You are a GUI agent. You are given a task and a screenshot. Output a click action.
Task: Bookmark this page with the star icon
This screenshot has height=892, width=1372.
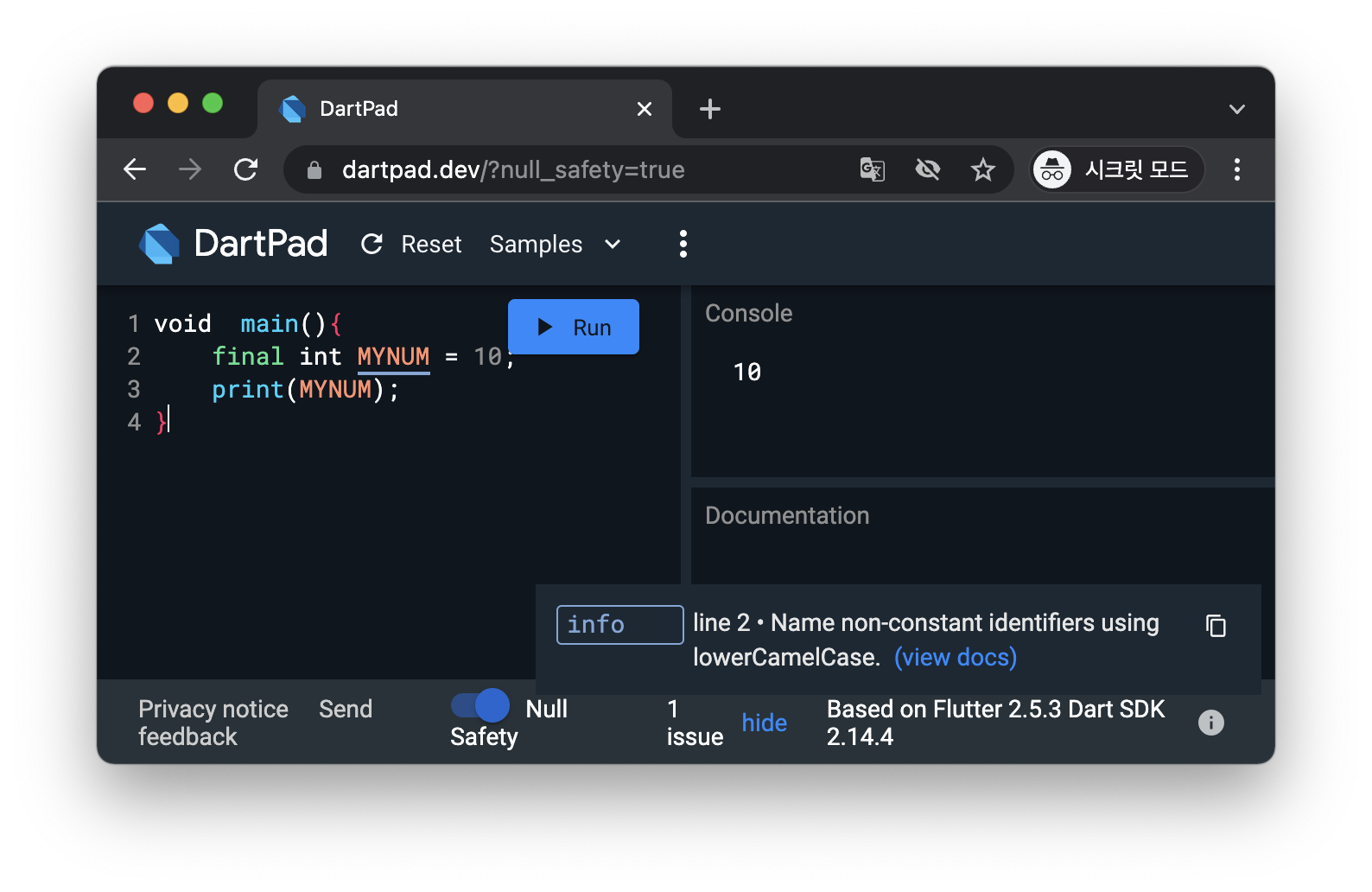tap(983, 169)
